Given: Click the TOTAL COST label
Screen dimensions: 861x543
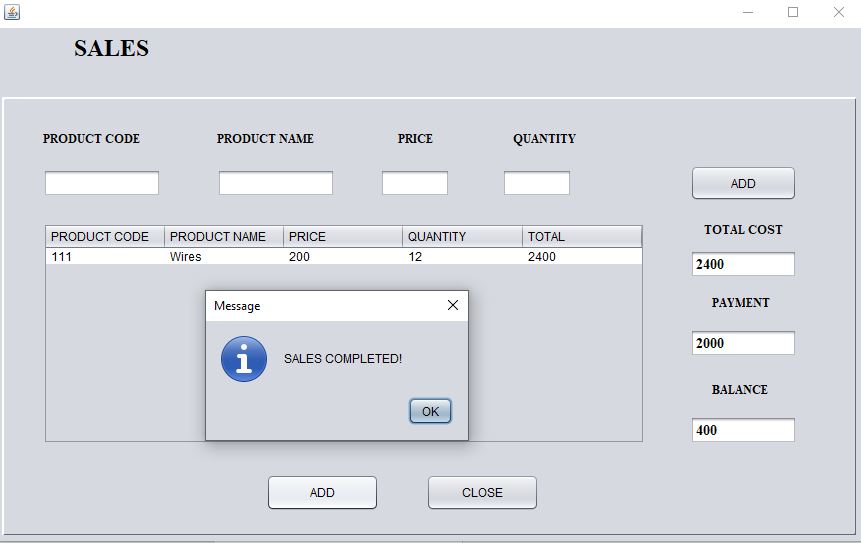Looking at the screenshot, I should [x=743, y=229].
